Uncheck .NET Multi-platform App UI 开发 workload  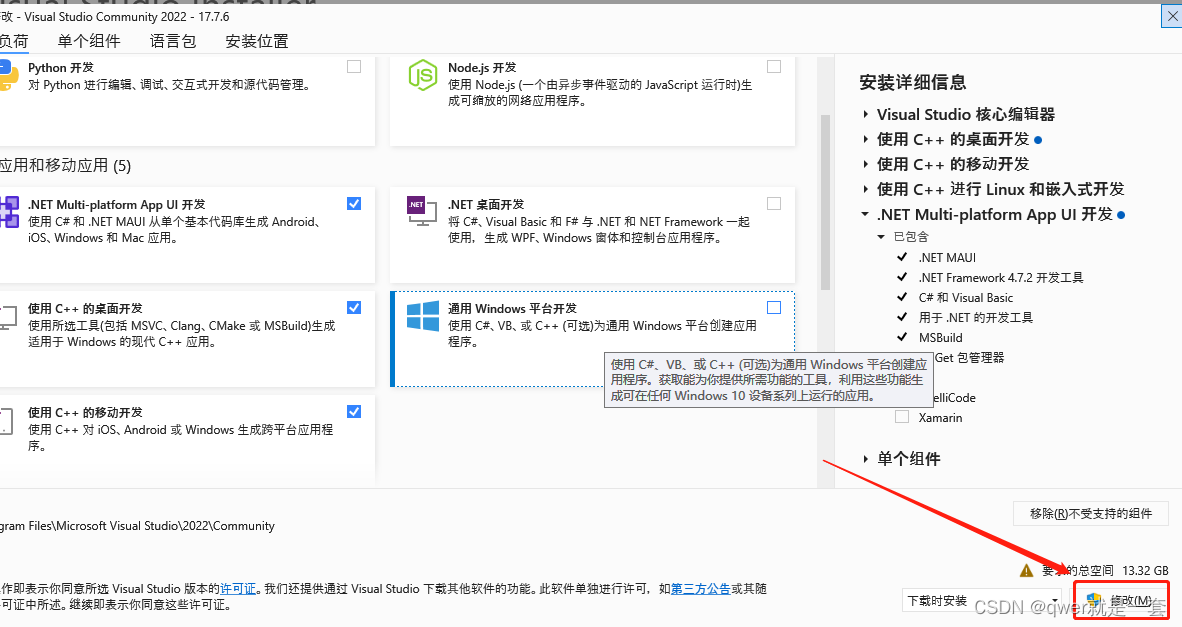click(354, 203)
